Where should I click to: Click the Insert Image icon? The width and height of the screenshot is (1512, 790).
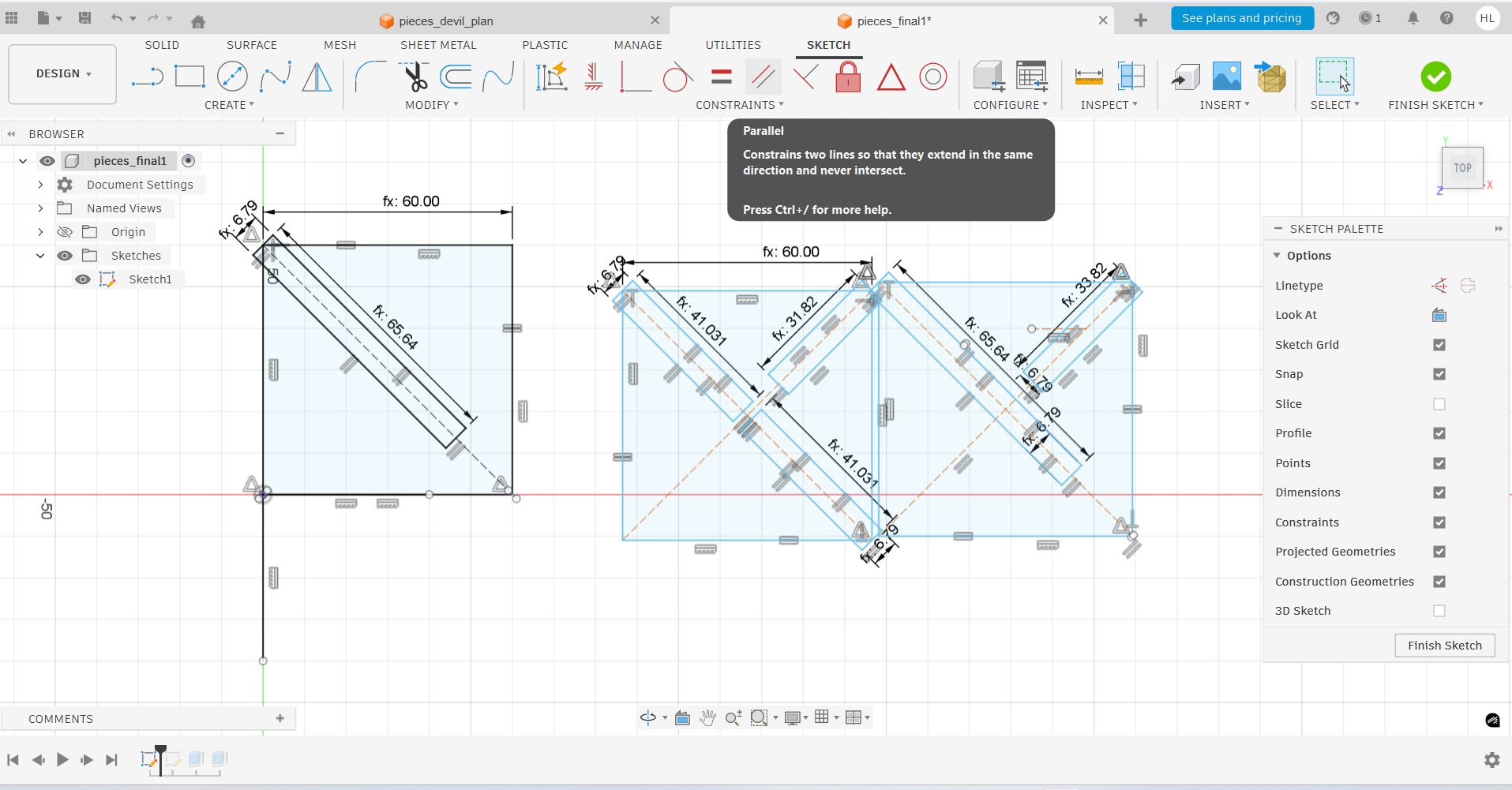click(1226, 77)
